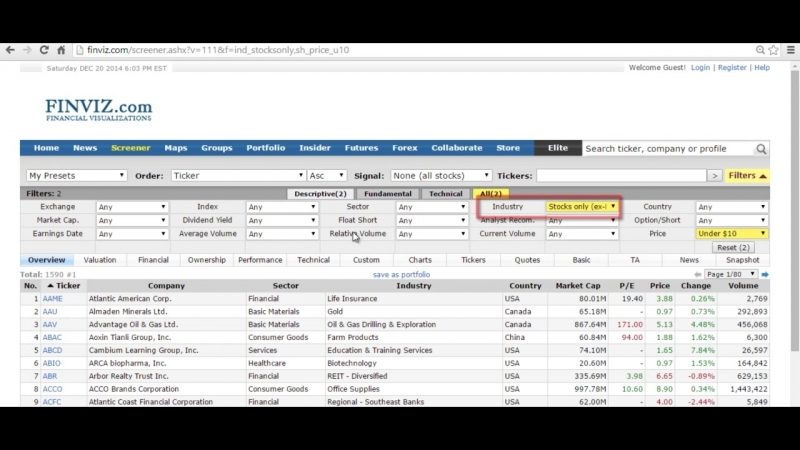
Task: Click the Register link
Action: [x=732, y=67]
